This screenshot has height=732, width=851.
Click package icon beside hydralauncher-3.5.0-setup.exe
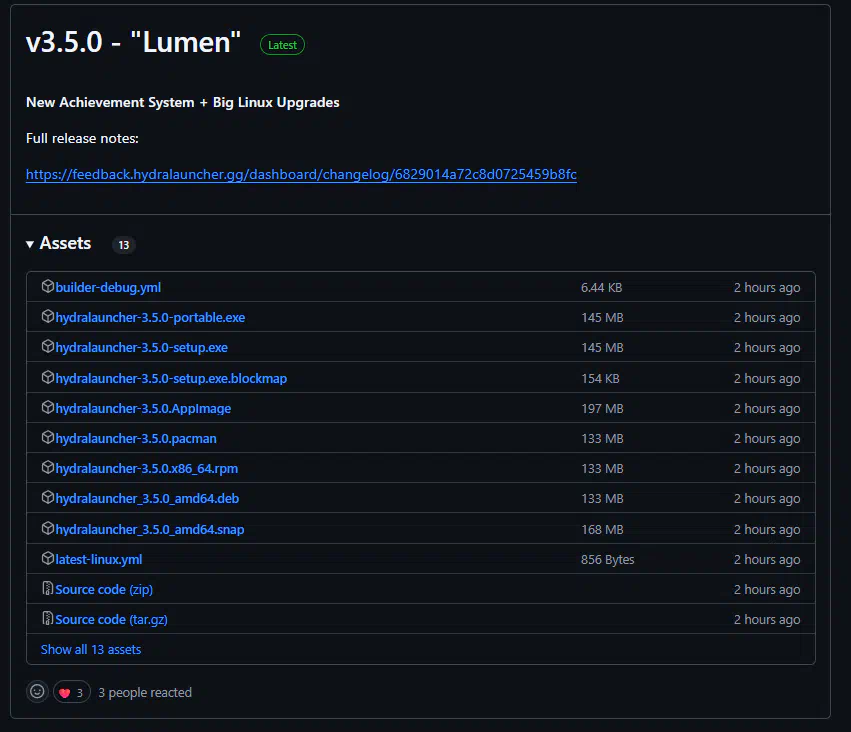pyautogui.click(x=48, y=346)
